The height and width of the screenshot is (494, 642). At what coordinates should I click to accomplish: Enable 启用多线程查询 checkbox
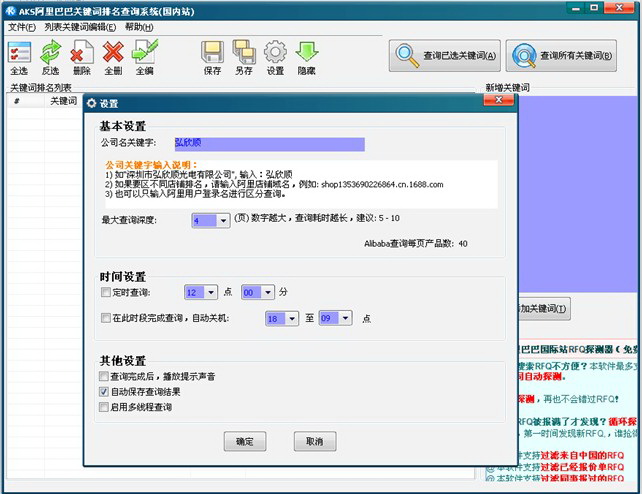tap(104, 407)
